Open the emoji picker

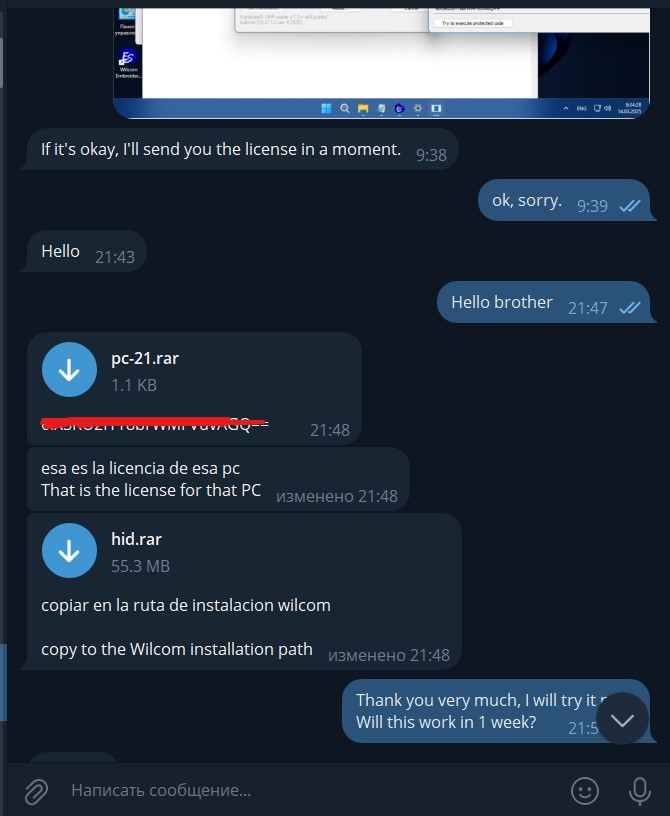point(585,791)
